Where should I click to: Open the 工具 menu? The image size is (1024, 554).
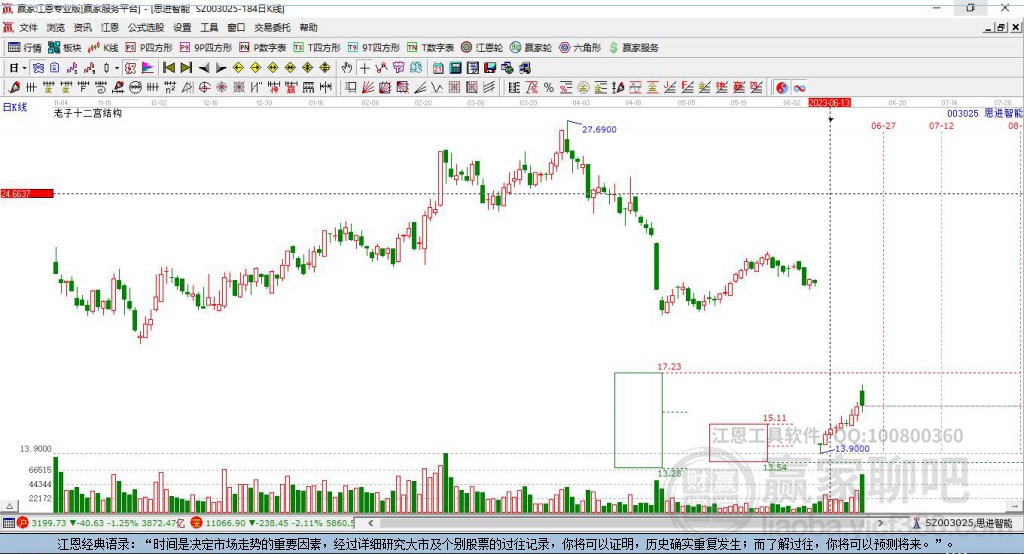(209, 27)
